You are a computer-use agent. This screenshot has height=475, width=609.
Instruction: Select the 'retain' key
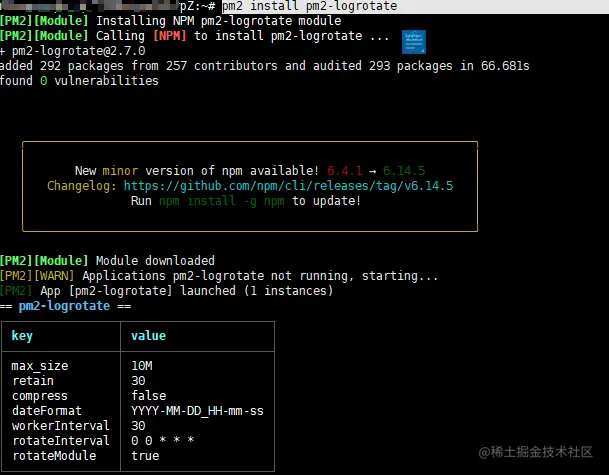point(33,381)
